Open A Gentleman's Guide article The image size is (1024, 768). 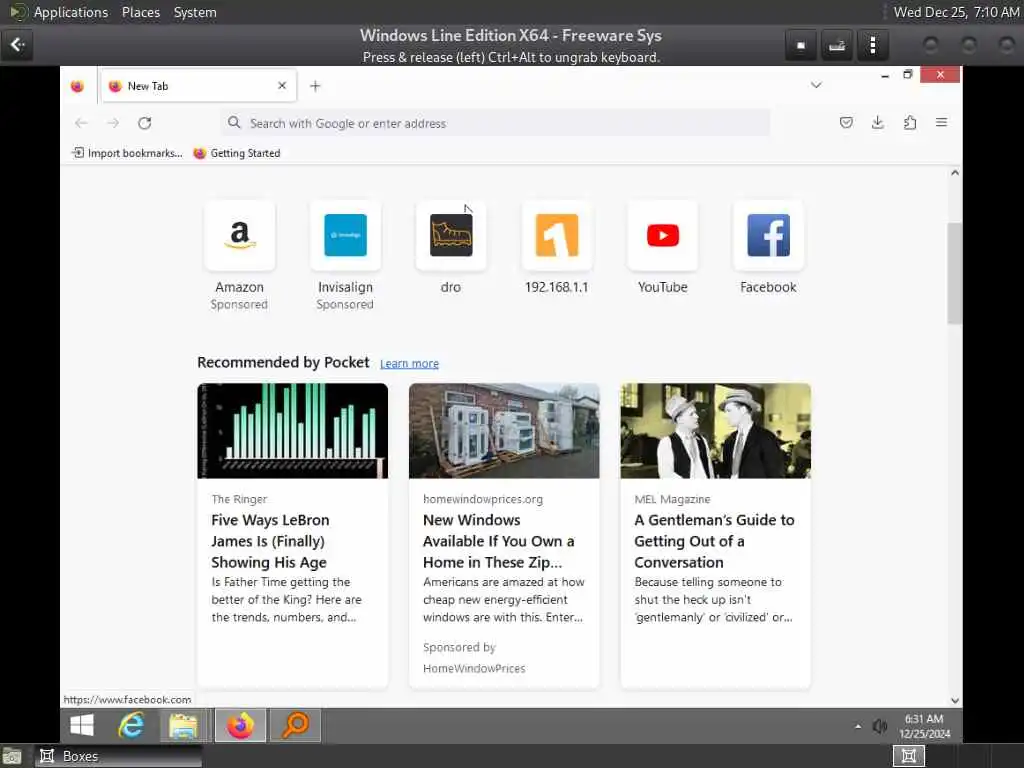click(x=714, y=541)
